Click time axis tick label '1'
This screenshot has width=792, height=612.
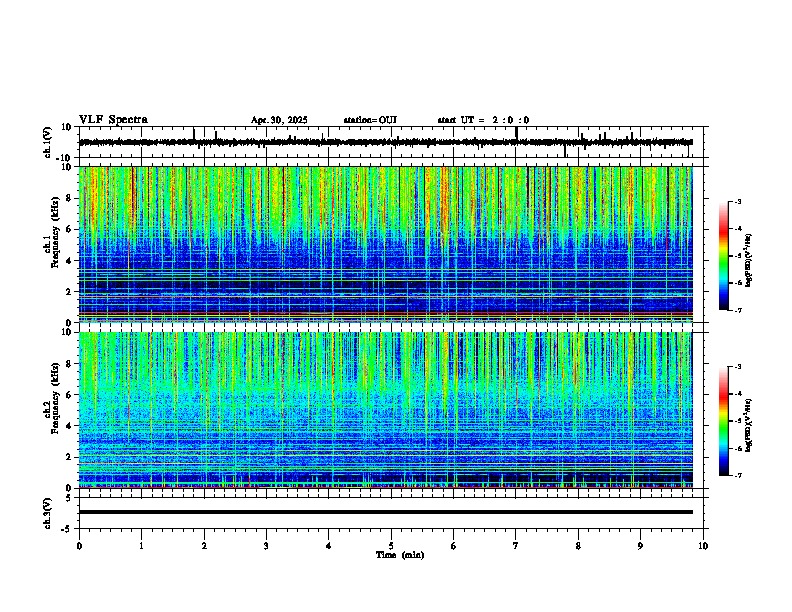141,546
